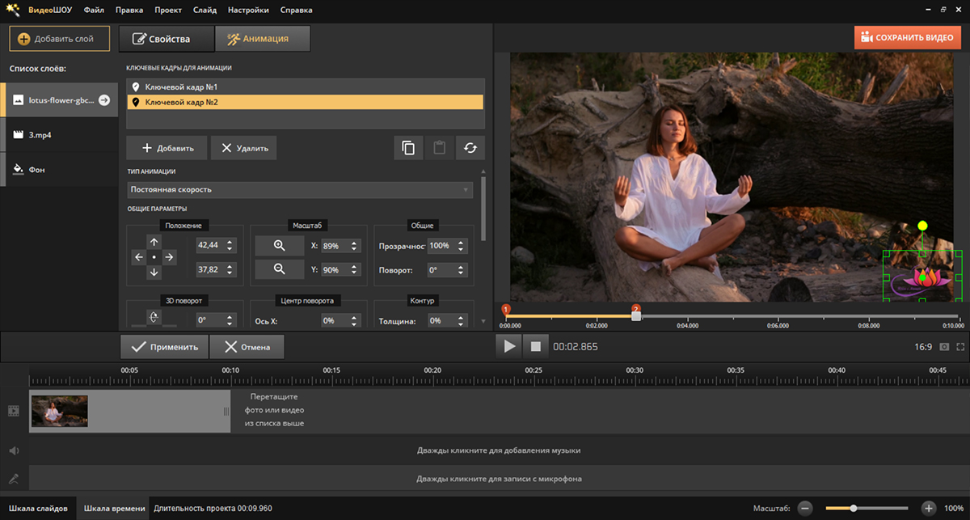
Task: Click the Добавить слой button
Action: tap(59, 38)
